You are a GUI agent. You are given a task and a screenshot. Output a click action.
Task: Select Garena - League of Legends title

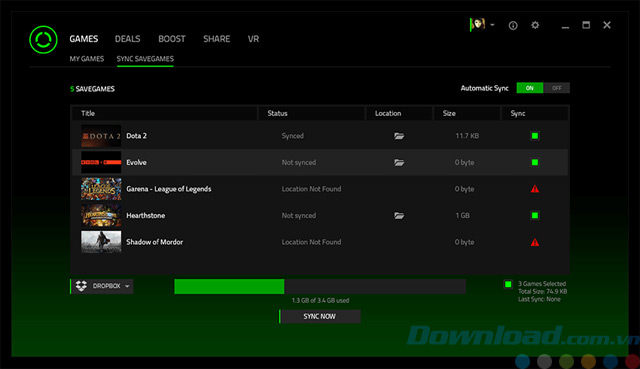(169, 189)
